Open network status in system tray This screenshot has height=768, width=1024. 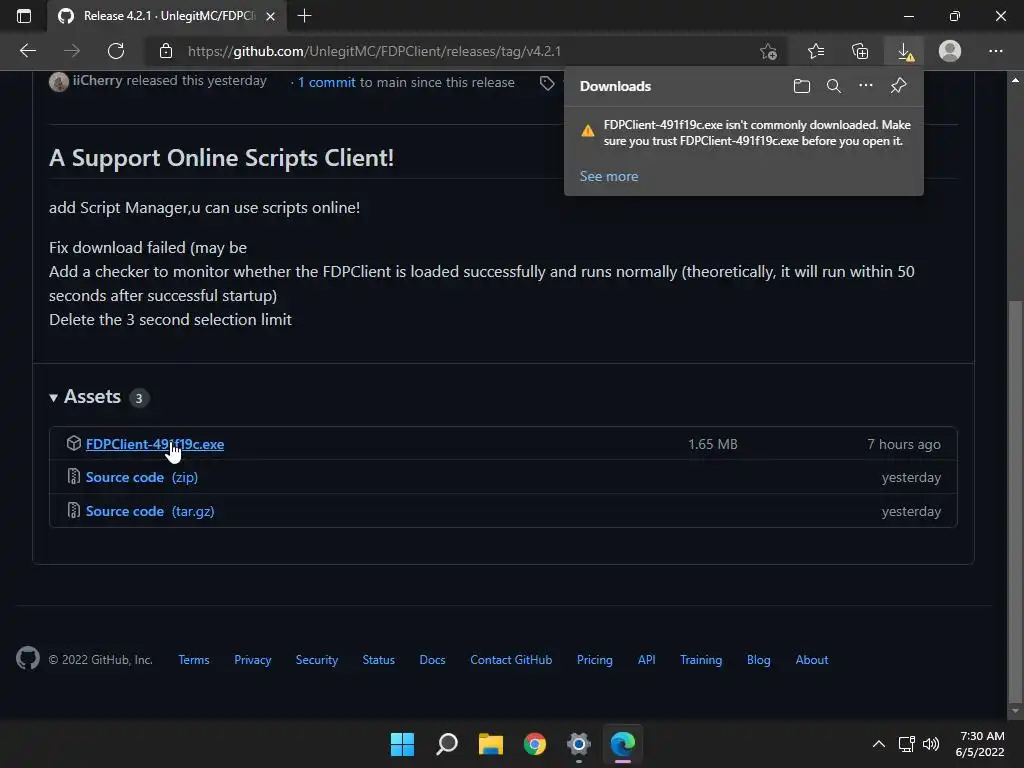(x=906, y=744)
